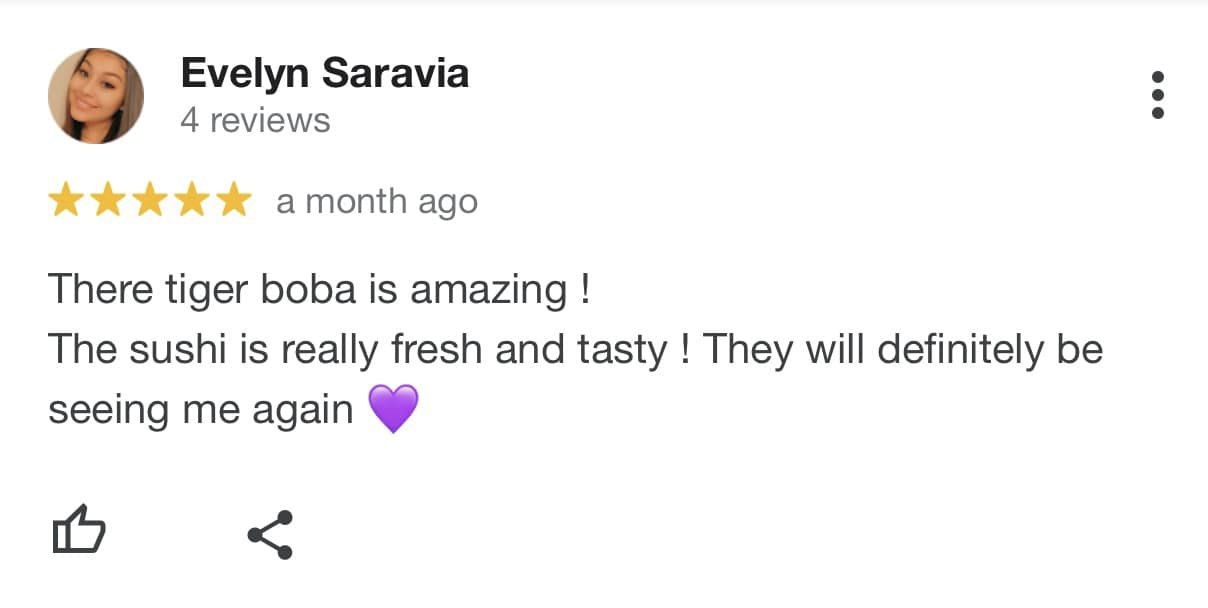Click the 'sushi is really fresh' sentence
Screen dimensions: 1208x608
click(370, 351)
